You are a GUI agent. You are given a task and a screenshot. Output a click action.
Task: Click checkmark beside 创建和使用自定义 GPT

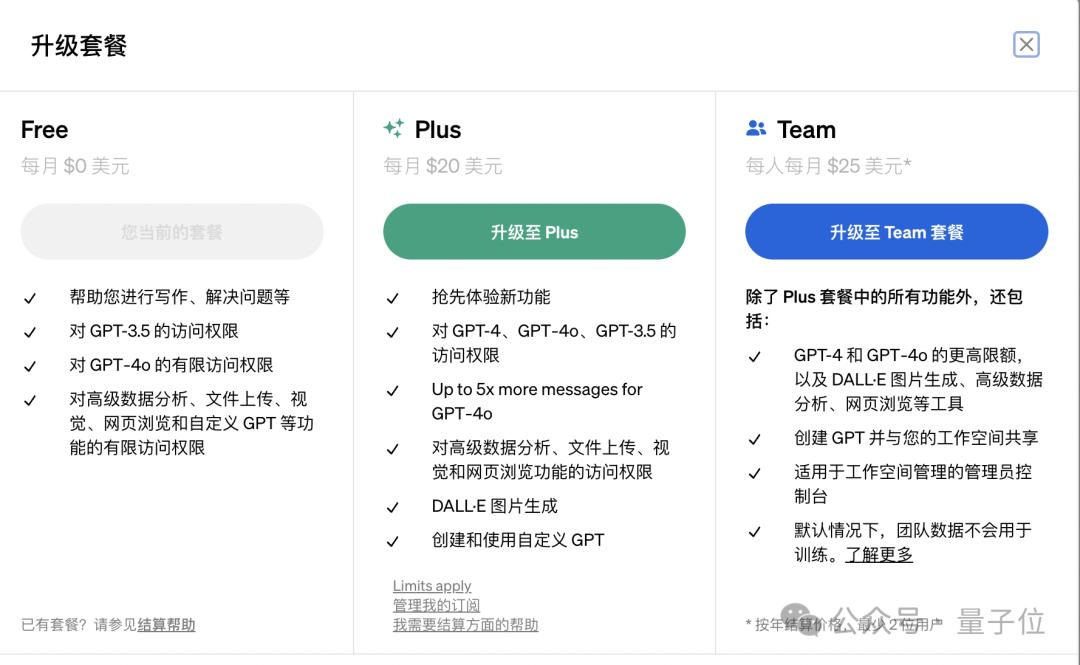coord(393,541)
